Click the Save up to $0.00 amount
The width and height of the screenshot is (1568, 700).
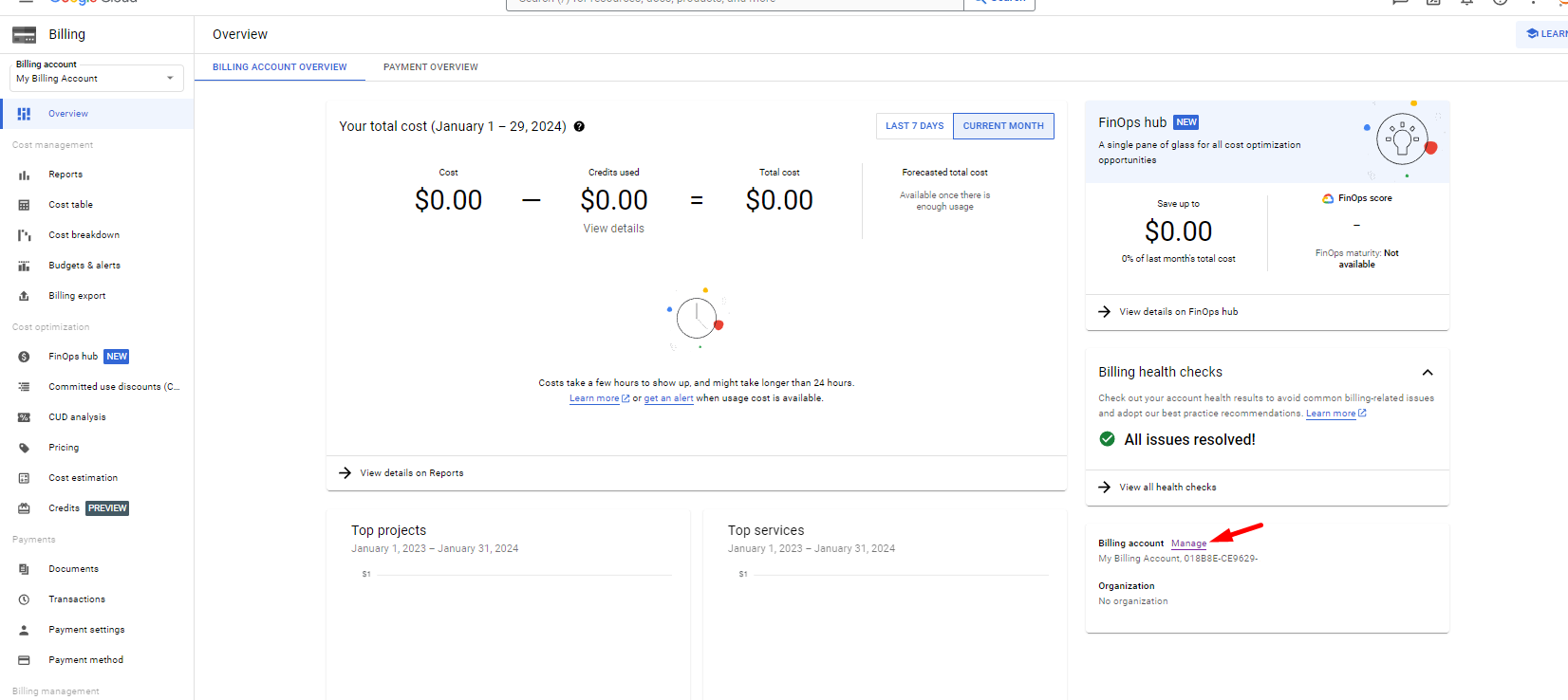point(1179,231)
